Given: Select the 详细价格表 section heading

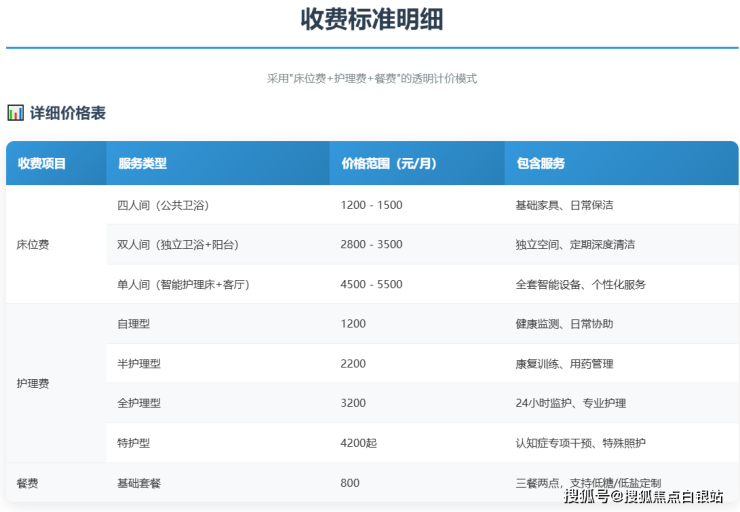Looking at the screenshot, I should [x=67, y=113].
